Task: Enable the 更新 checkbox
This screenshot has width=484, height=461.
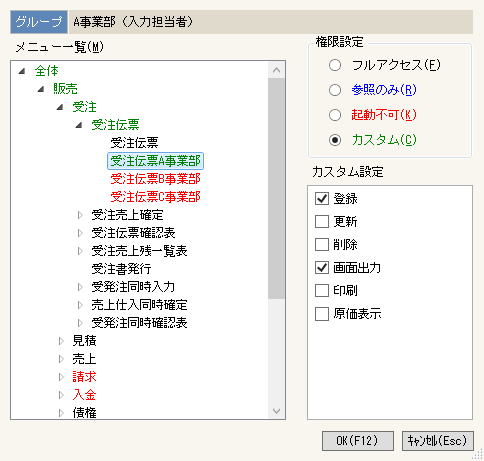Action: tap(322, 221)
